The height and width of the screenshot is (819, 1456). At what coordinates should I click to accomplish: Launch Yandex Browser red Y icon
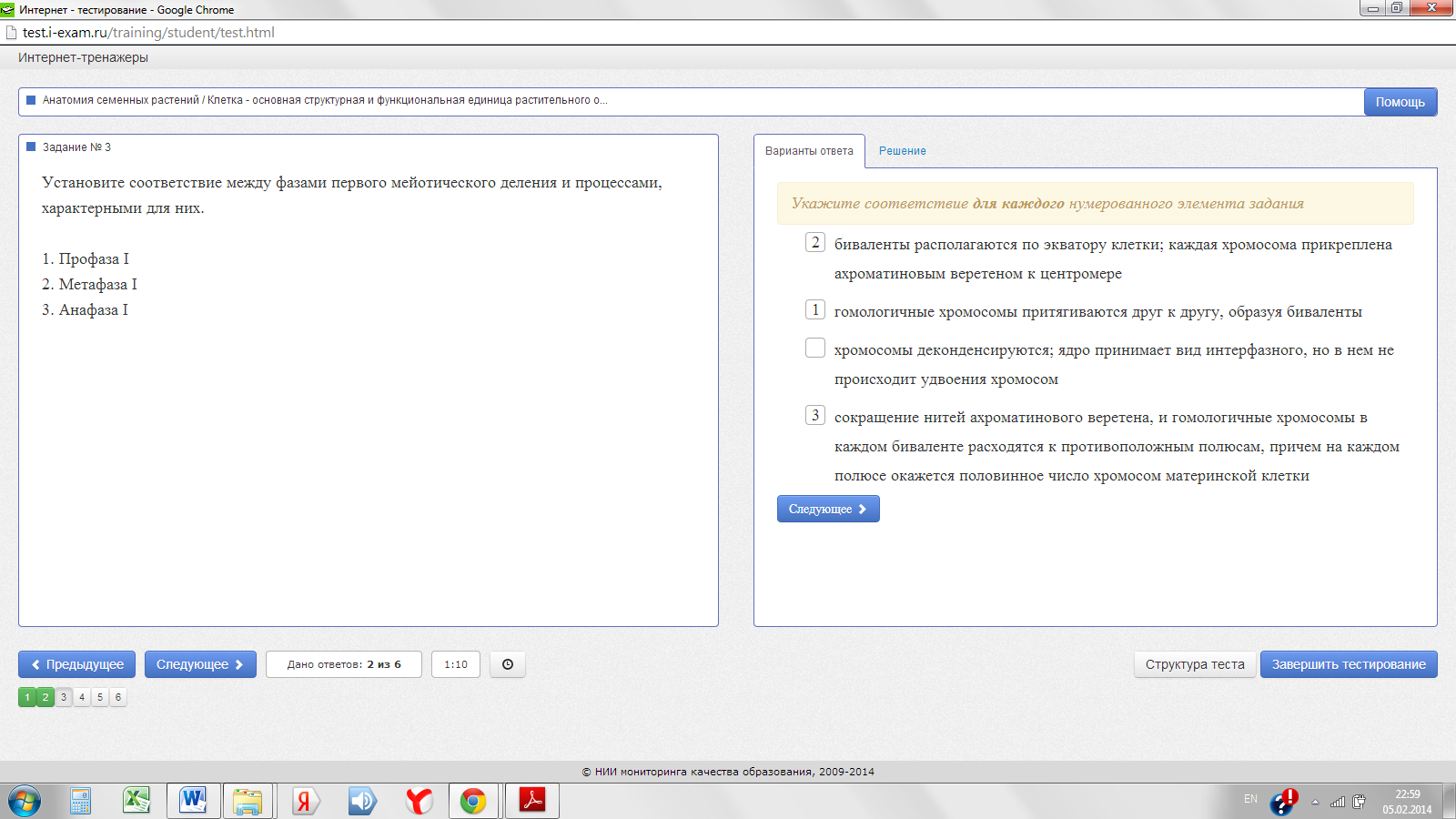[419, 801]
